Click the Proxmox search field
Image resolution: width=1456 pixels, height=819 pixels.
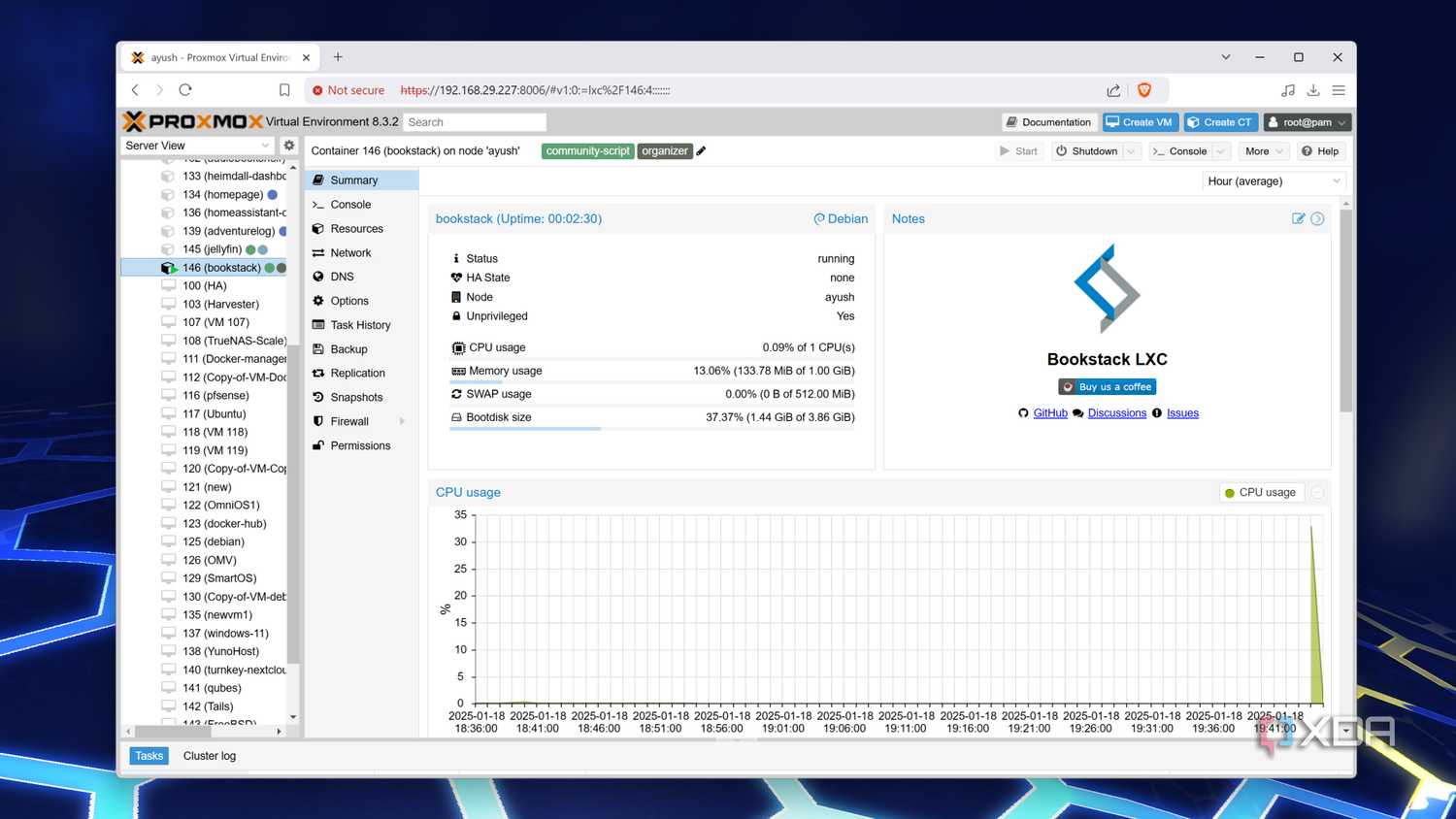[x=475, y=122]
